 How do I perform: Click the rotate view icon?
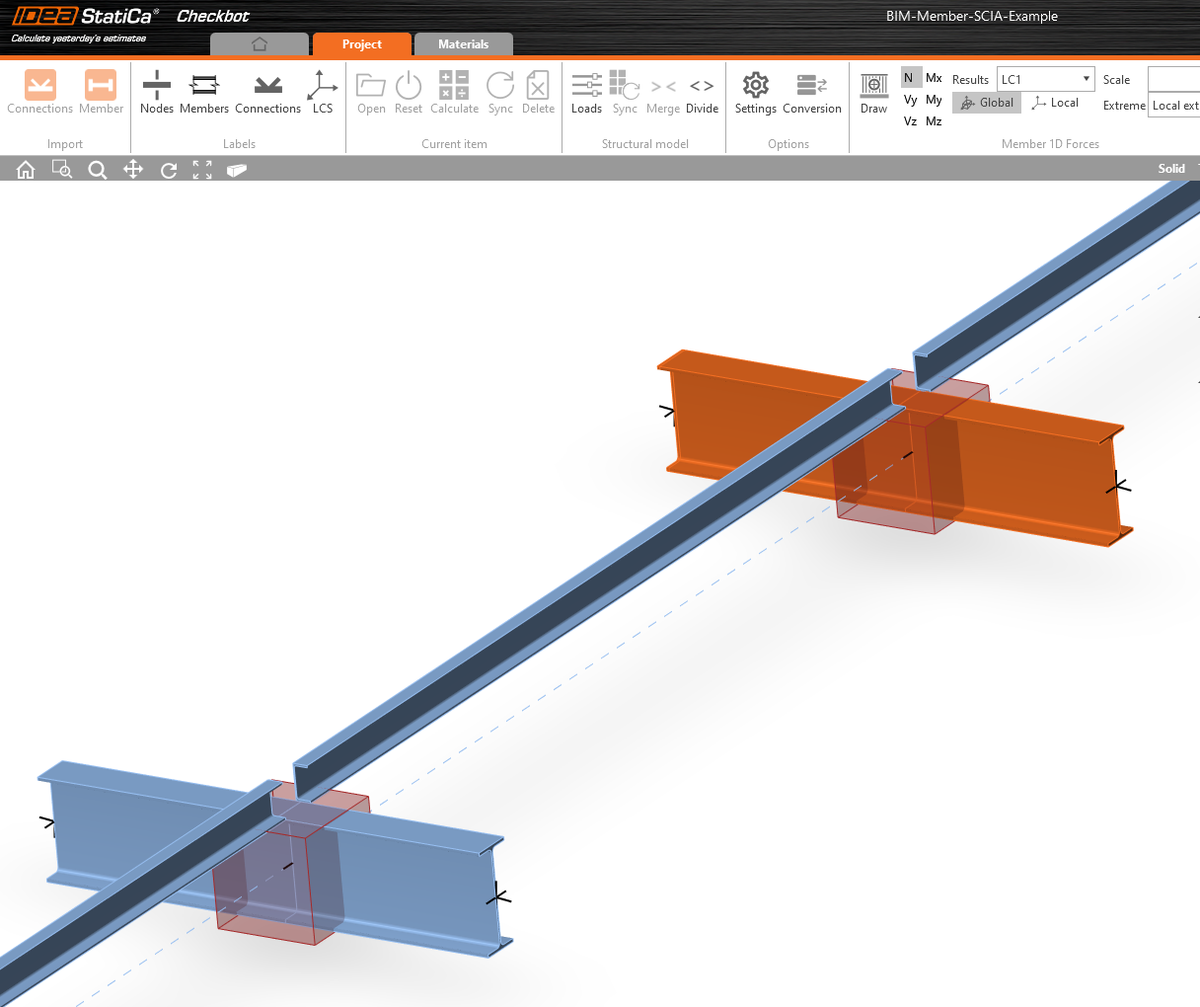pos(167,169)
